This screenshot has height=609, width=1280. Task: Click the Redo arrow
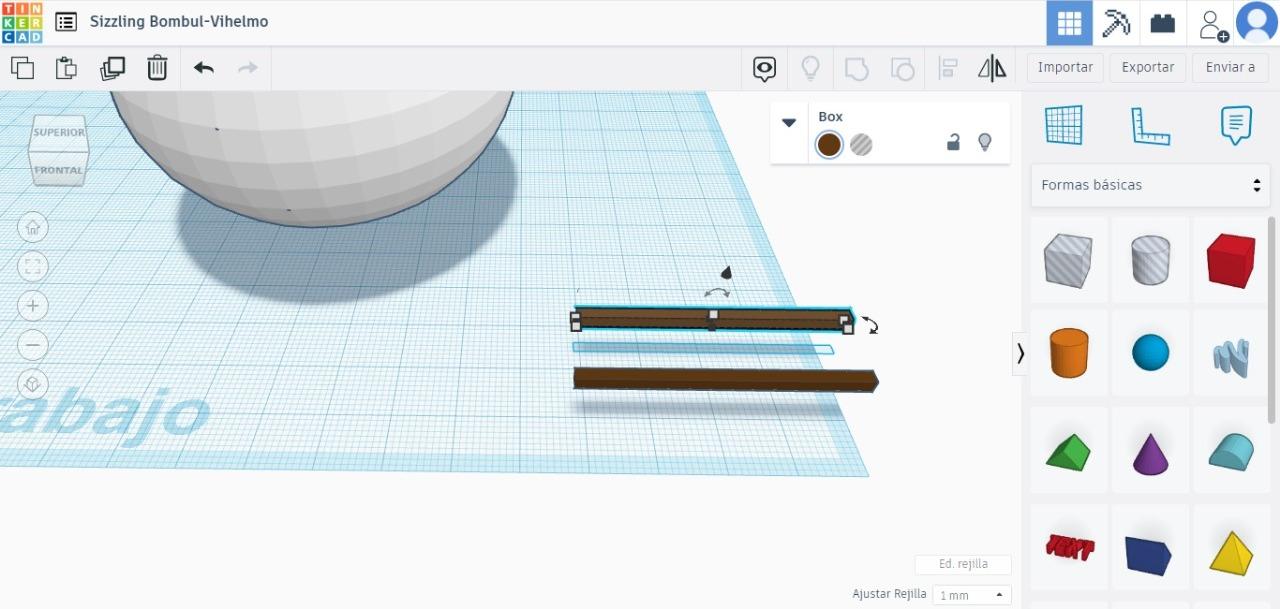[248, 68]
